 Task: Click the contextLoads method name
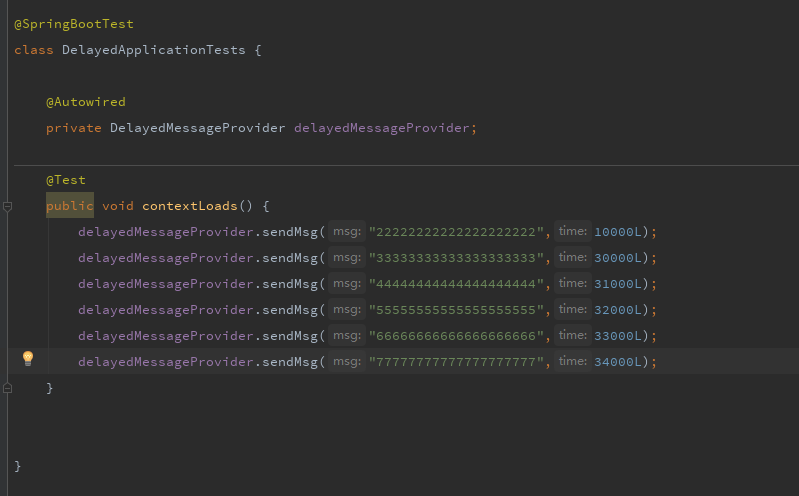click(190, 206)
